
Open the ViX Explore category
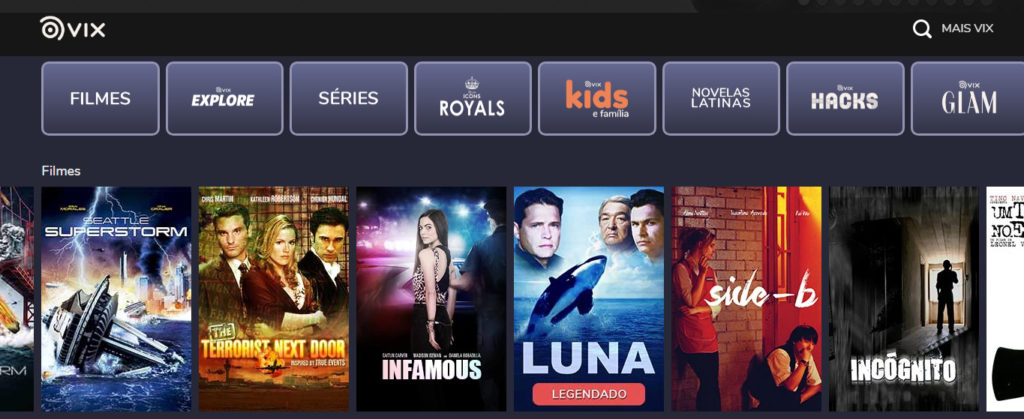point(224,99)
